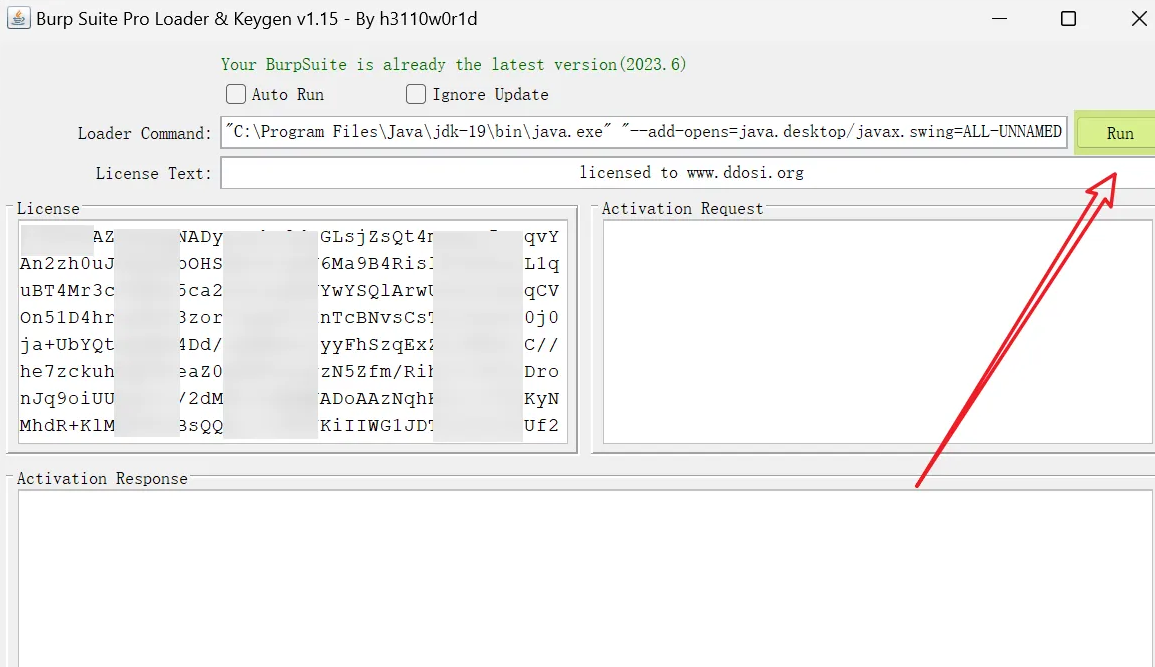Click the 'Activation Response' group title

point(102,479)
